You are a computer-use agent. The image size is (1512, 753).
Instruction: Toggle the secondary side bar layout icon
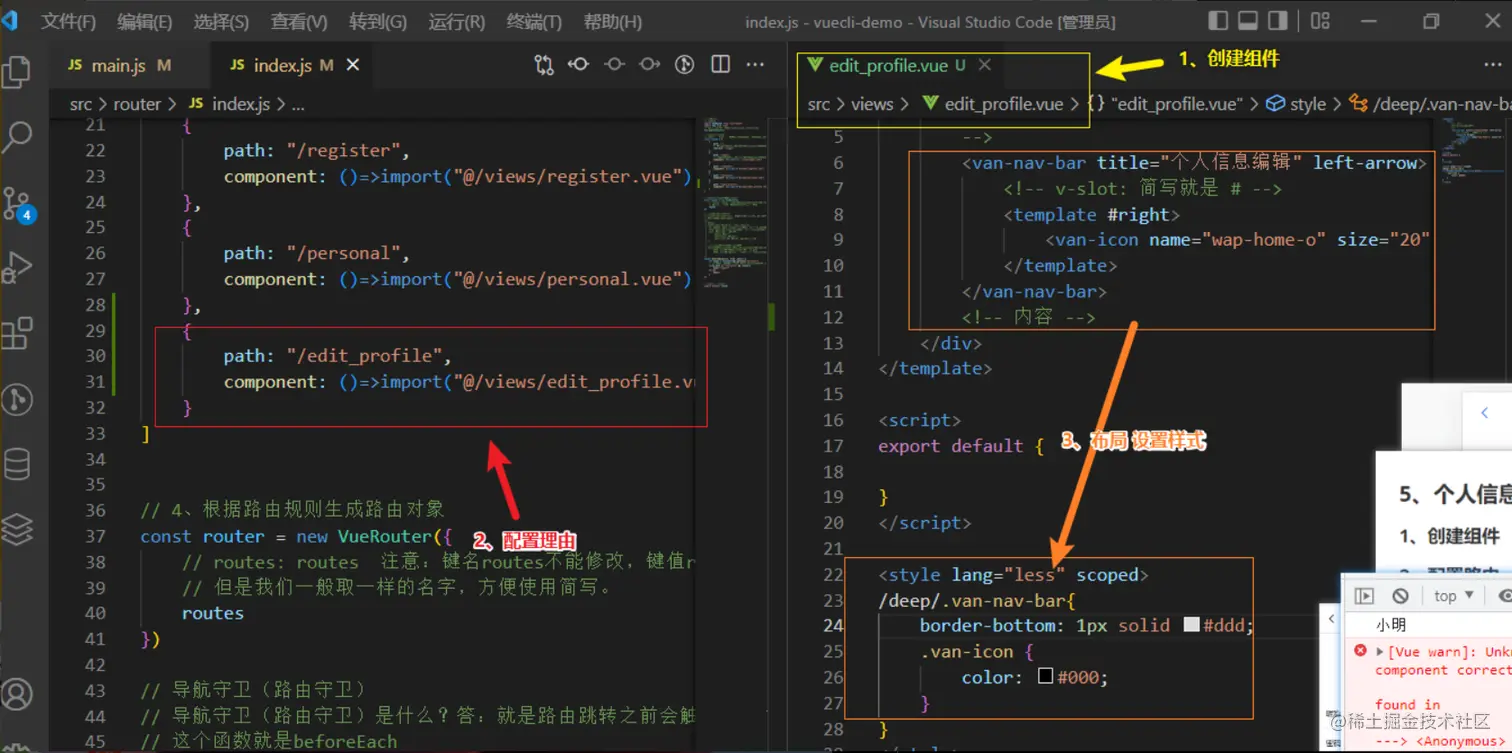pyautogui.click(x=1278, y=20)
